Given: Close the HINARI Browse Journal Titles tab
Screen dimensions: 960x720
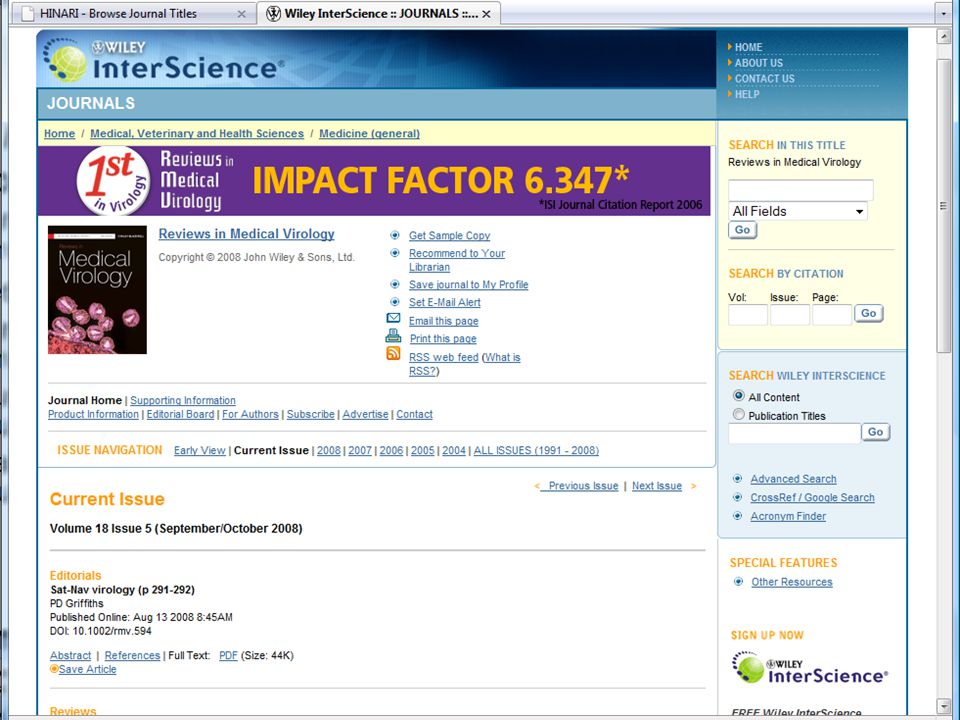Looking at the screenshot, I should click(x=241, y=13).
